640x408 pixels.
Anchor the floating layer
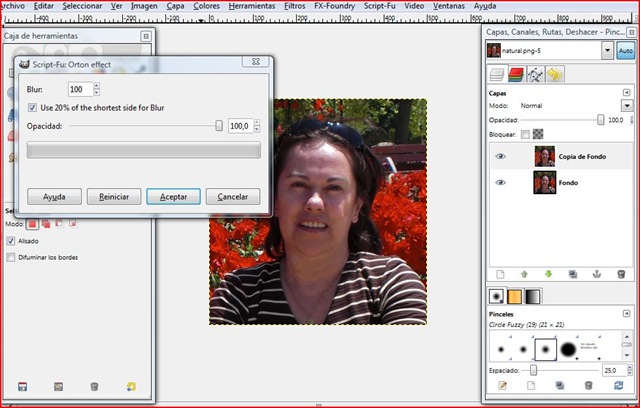[x=597, y=274]
